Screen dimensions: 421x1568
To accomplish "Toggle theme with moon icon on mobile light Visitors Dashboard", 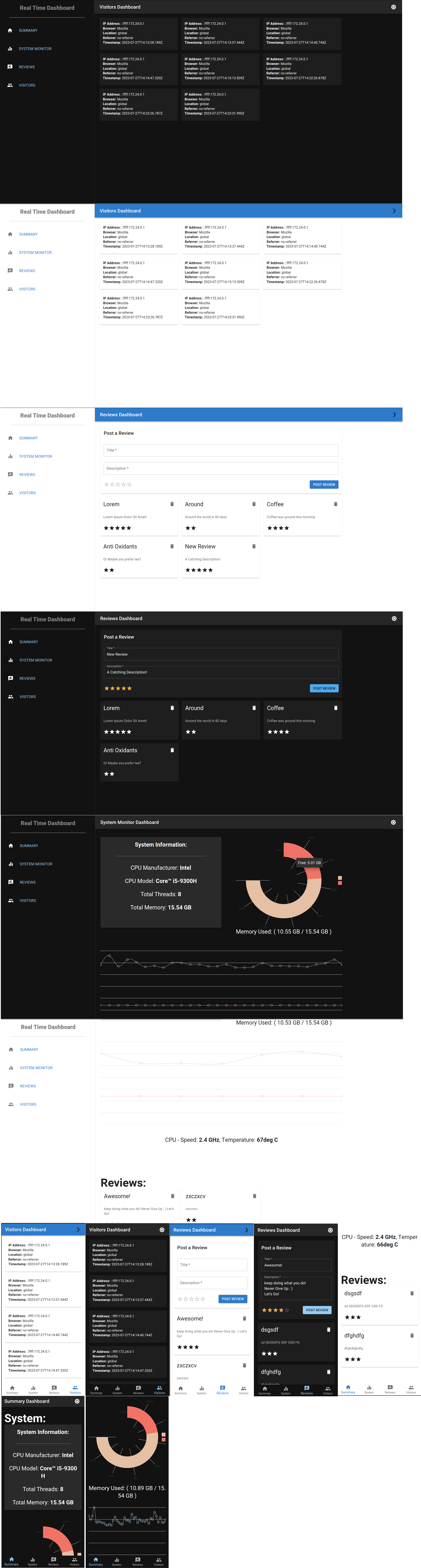I will pyautogui.click(x=78, y=1229).
